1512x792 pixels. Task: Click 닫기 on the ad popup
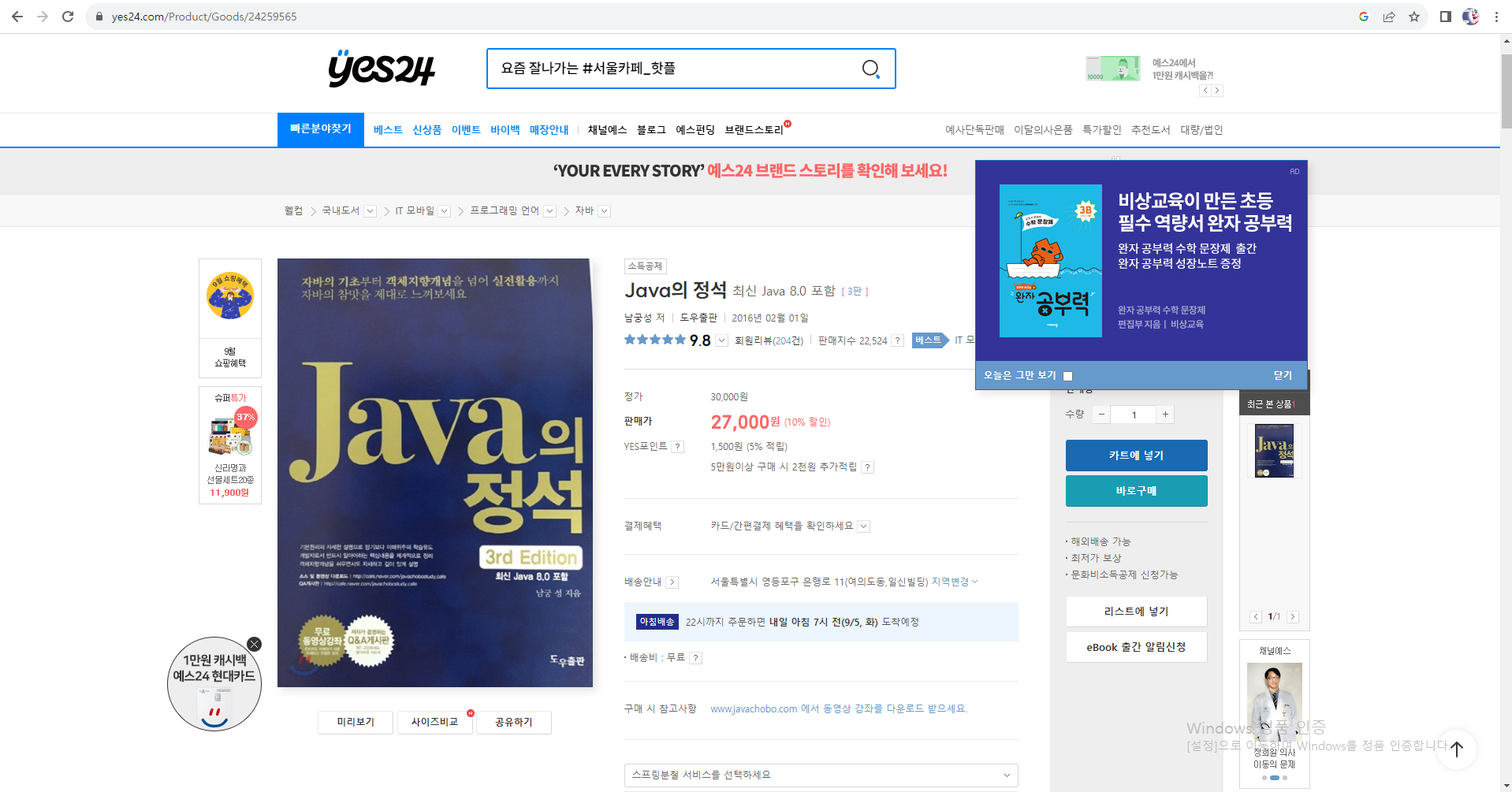(1283, 375)
